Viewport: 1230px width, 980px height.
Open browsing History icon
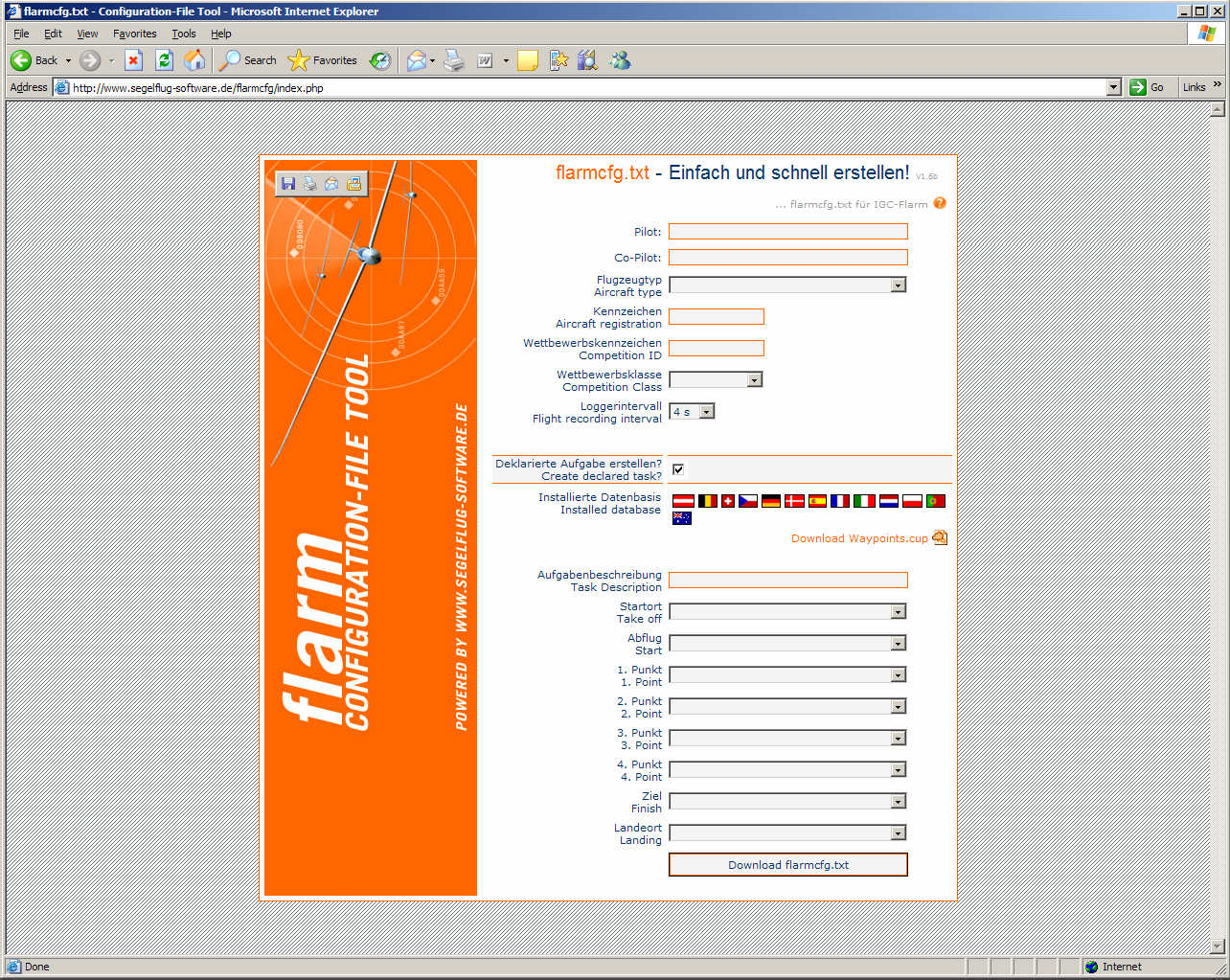click(380, 60)
